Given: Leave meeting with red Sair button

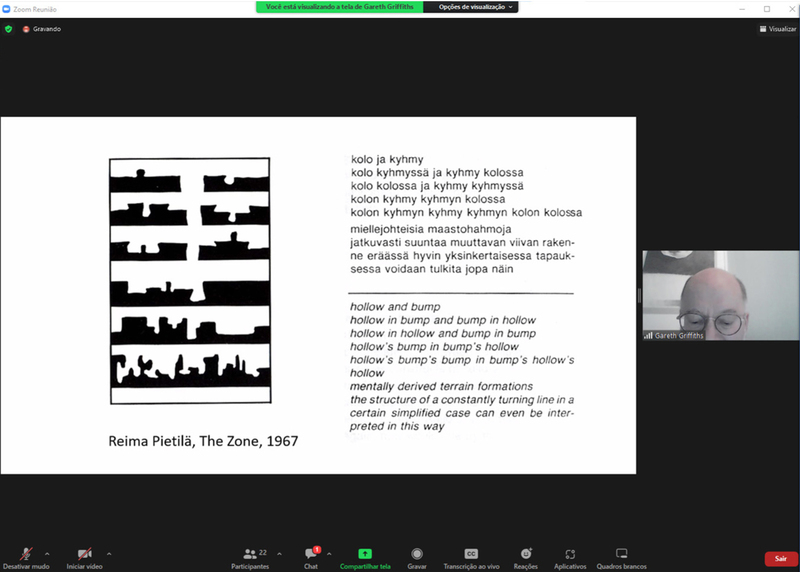Looking at the screenshot, I should (781, 559).
